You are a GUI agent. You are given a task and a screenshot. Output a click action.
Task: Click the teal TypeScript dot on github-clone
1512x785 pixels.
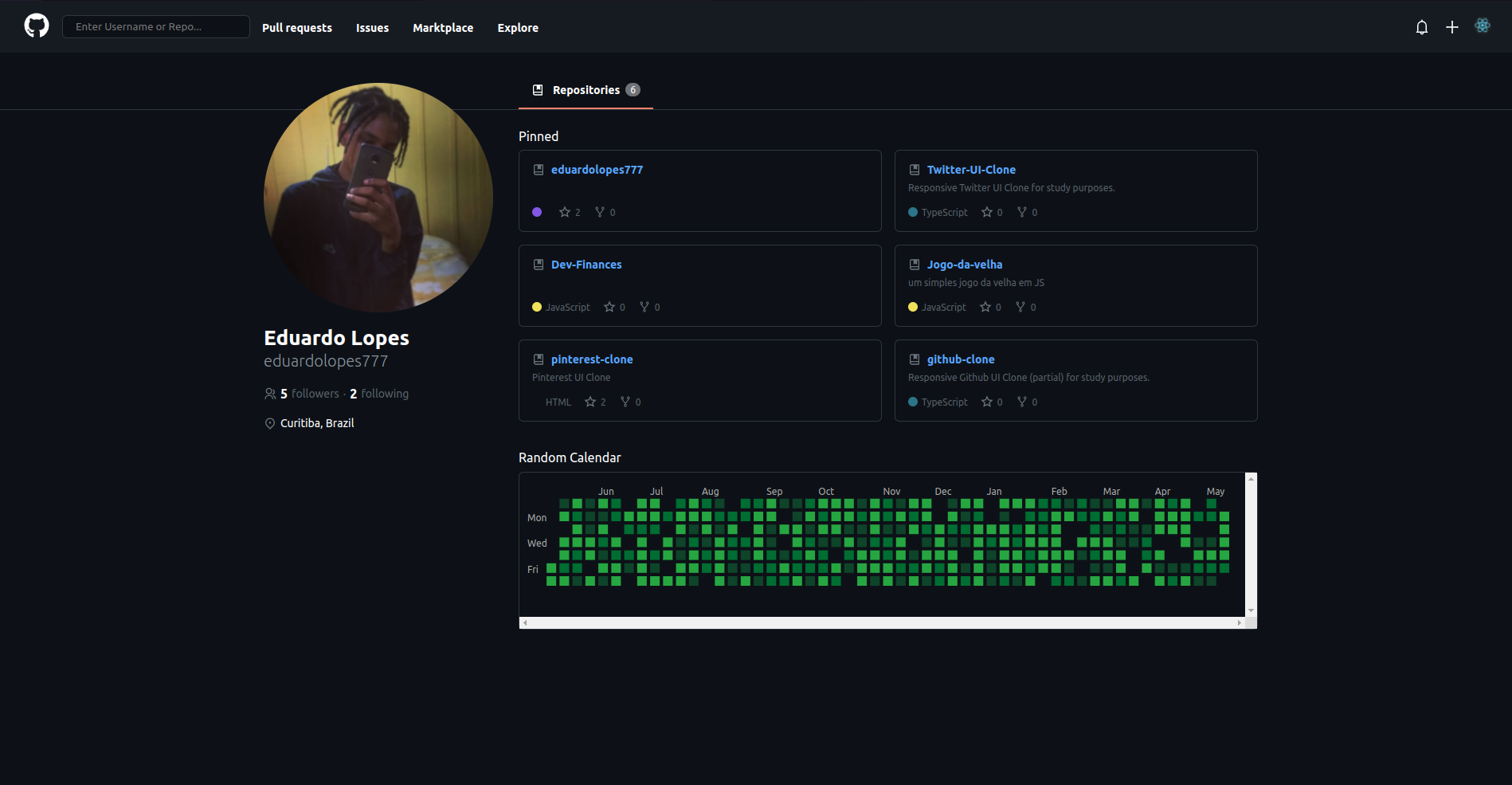[913, 402]
